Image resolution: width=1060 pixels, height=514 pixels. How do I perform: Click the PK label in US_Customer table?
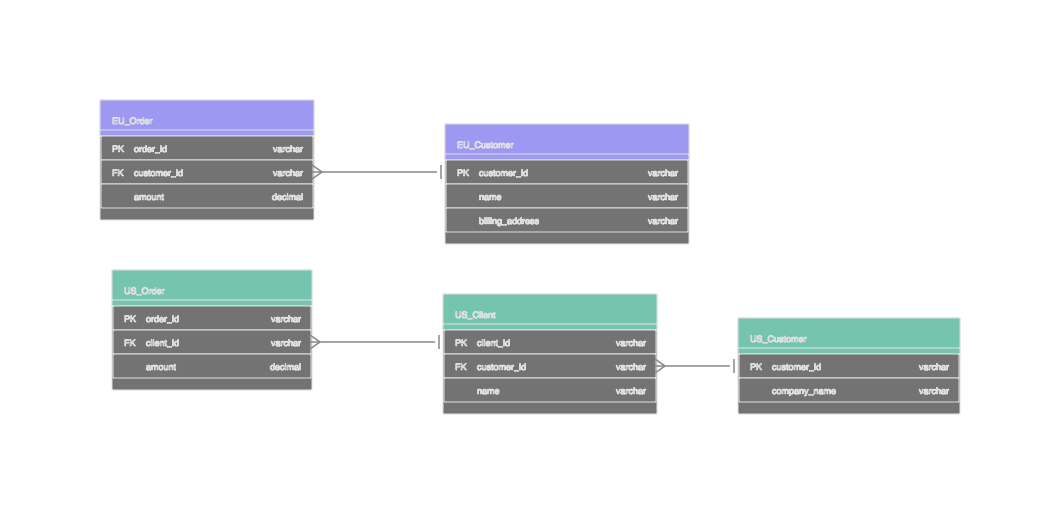click(x=756, y=367)
